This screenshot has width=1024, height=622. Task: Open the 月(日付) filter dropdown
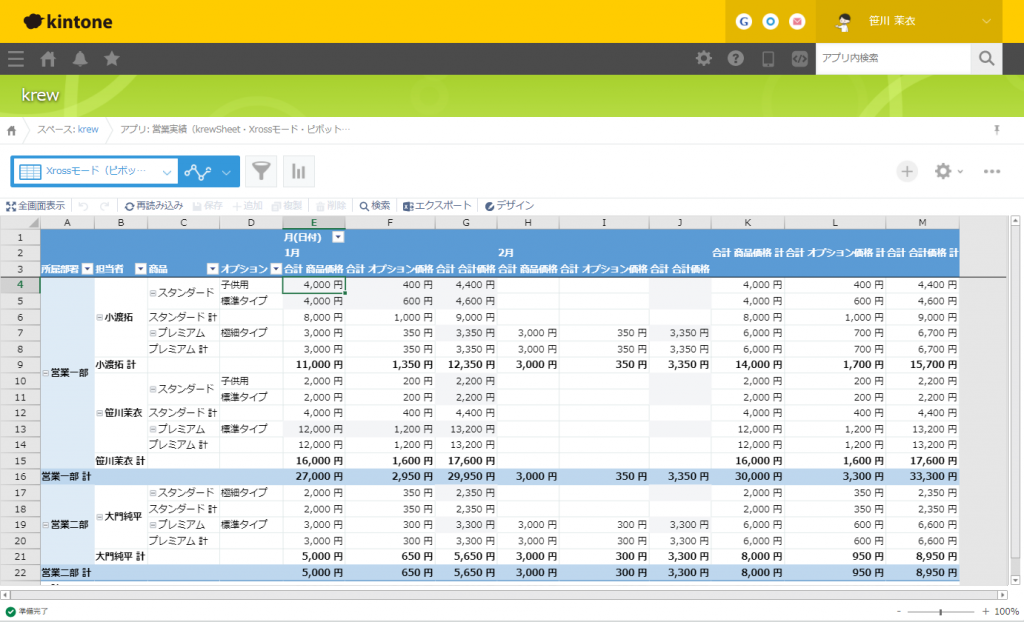[x=338, y=237]
